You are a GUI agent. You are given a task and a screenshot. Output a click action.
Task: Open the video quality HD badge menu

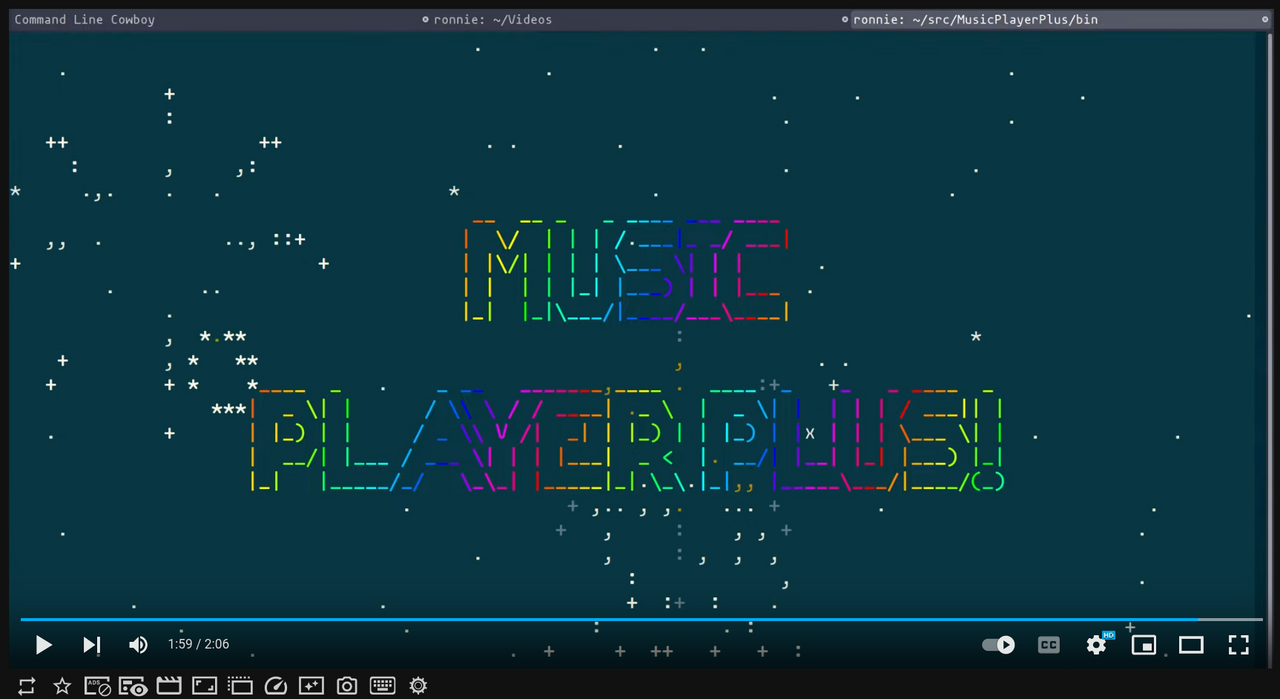[x=1108, y=634]
